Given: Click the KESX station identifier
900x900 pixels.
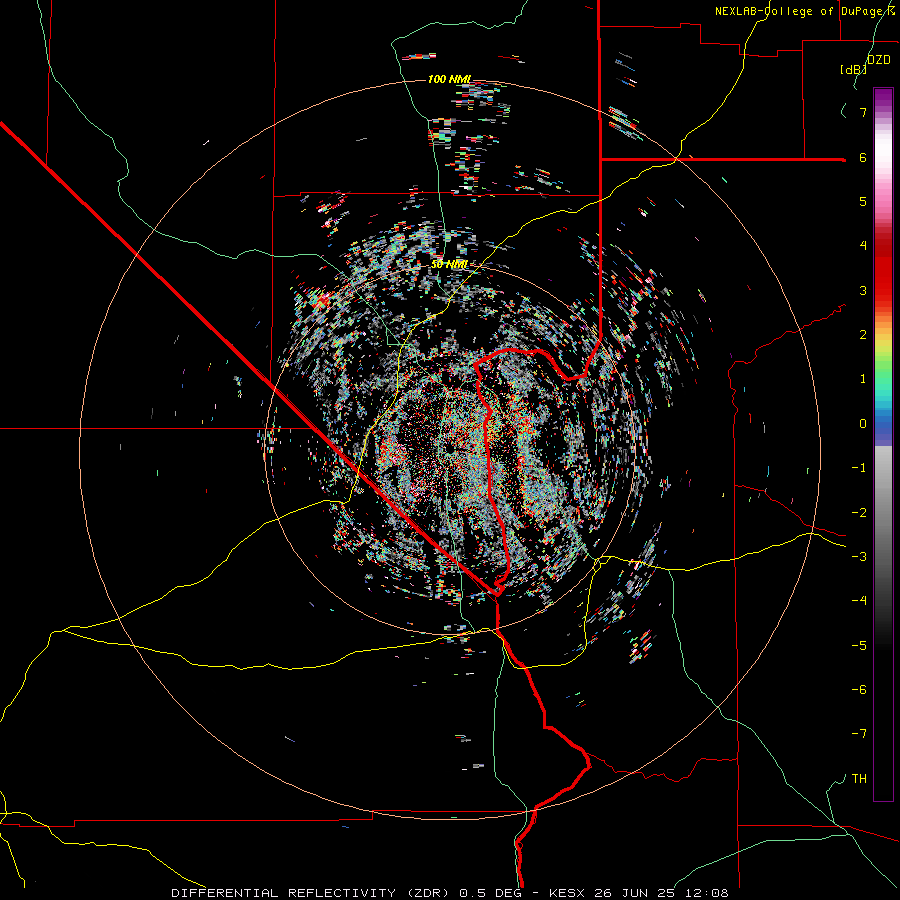Looking at the screenshot, I should point(568,893).
